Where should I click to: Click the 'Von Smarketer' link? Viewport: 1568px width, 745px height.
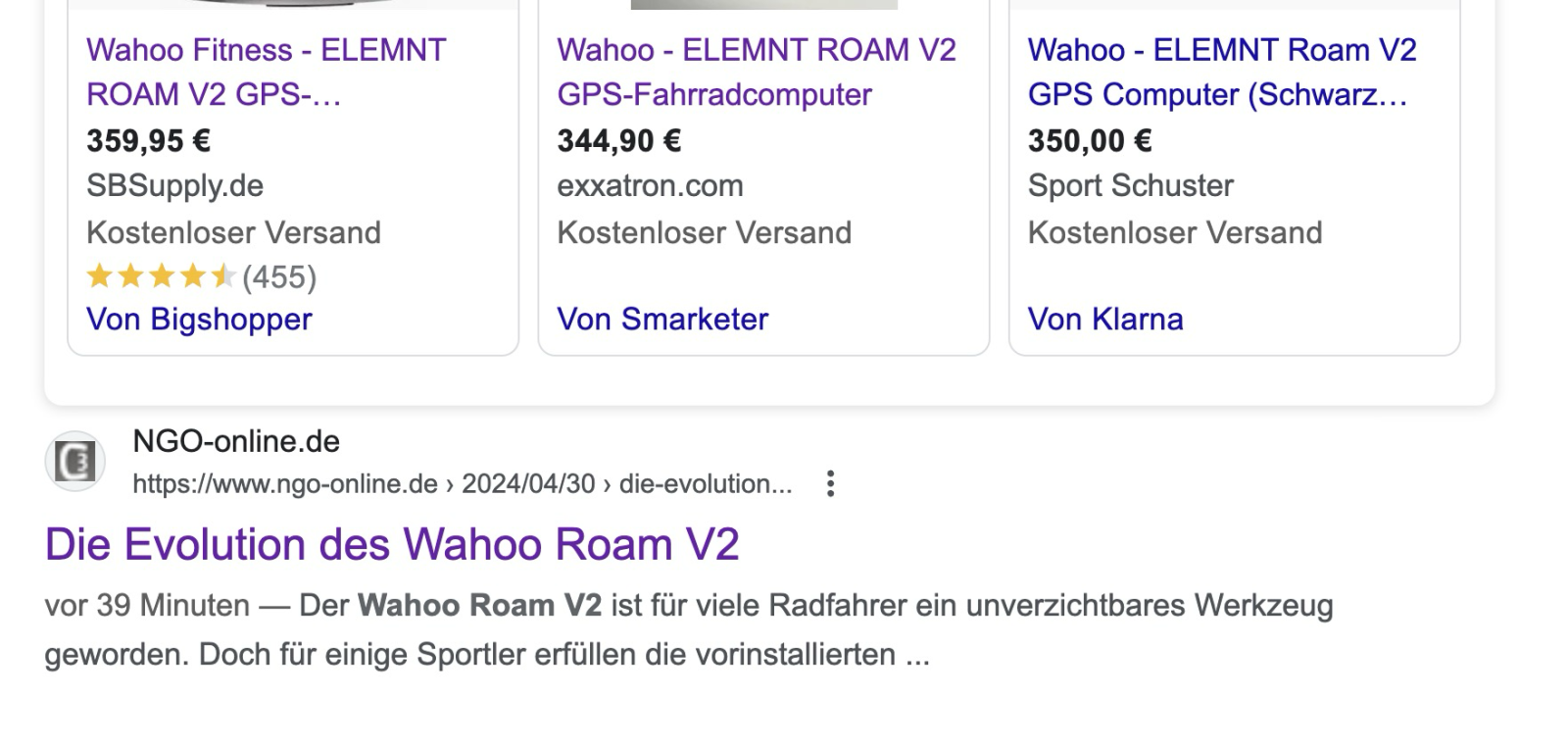662,320
